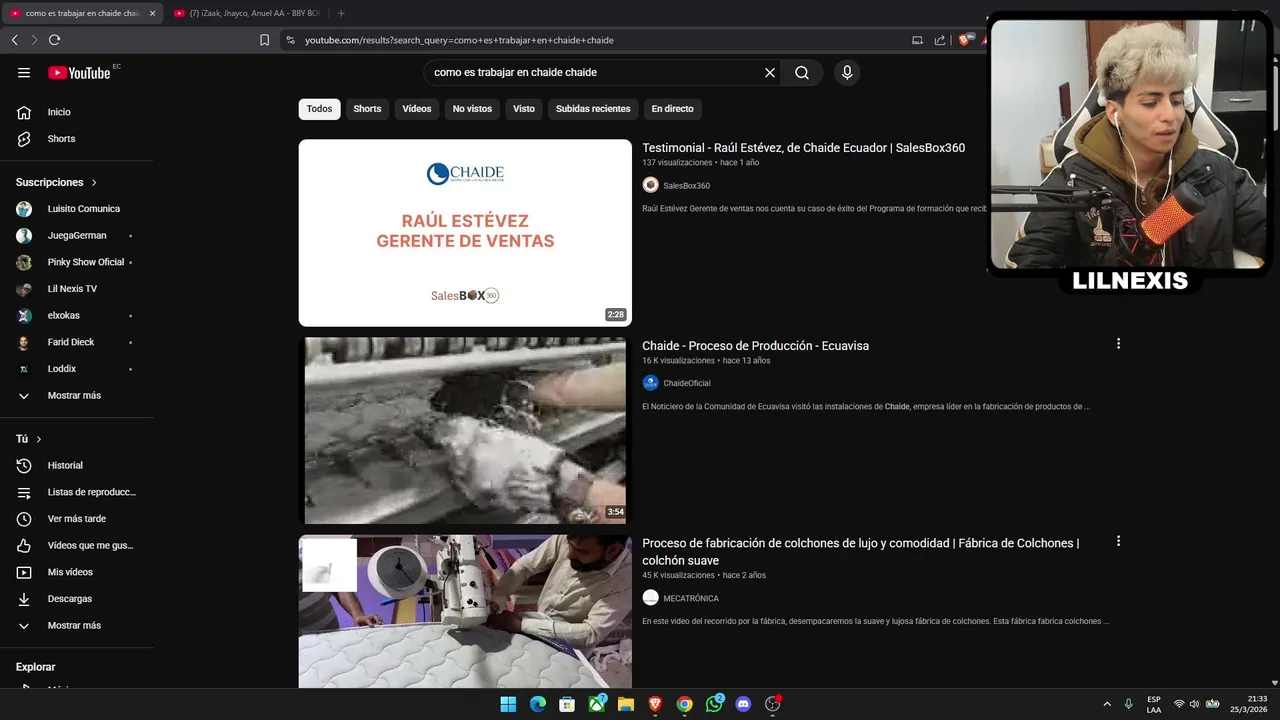Click the share icon in address bar

click(x=940, y=40)
